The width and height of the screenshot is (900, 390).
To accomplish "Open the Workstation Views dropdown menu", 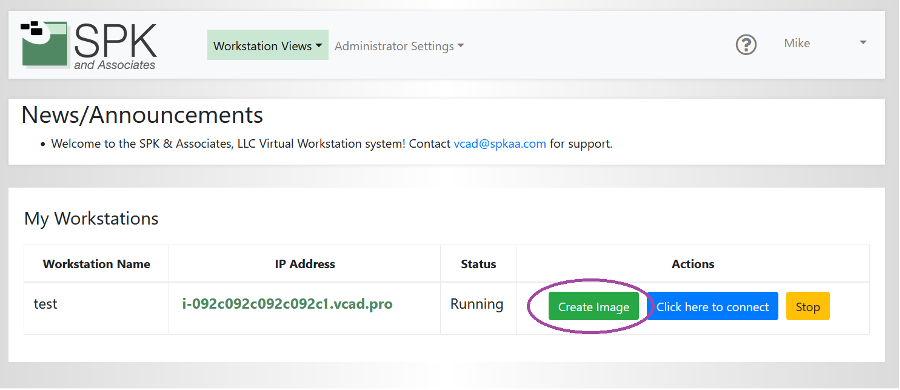I will click(267, 45).
